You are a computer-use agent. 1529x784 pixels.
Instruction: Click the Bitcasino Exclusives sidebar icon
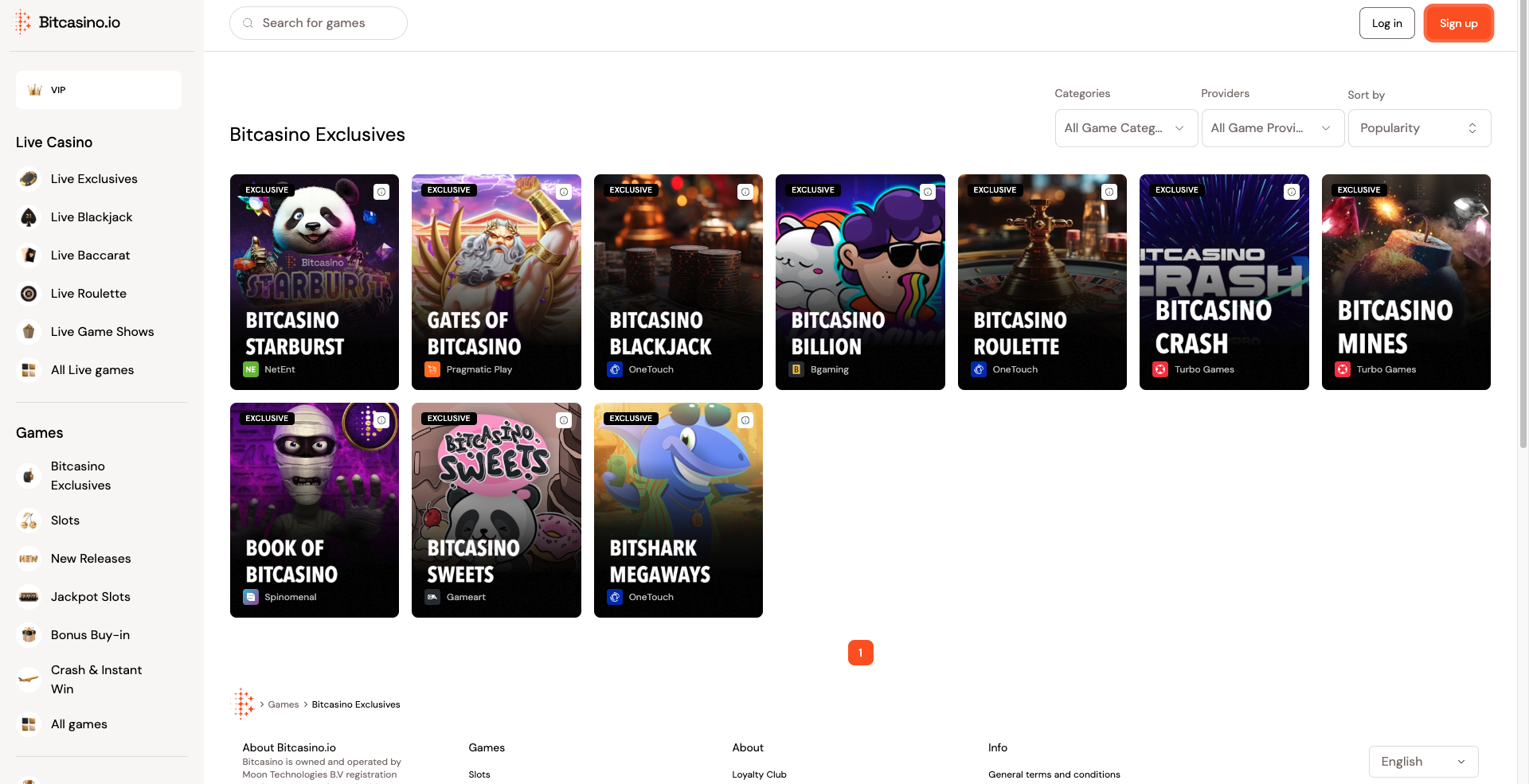pyautogui.click(x=29, y=476)
